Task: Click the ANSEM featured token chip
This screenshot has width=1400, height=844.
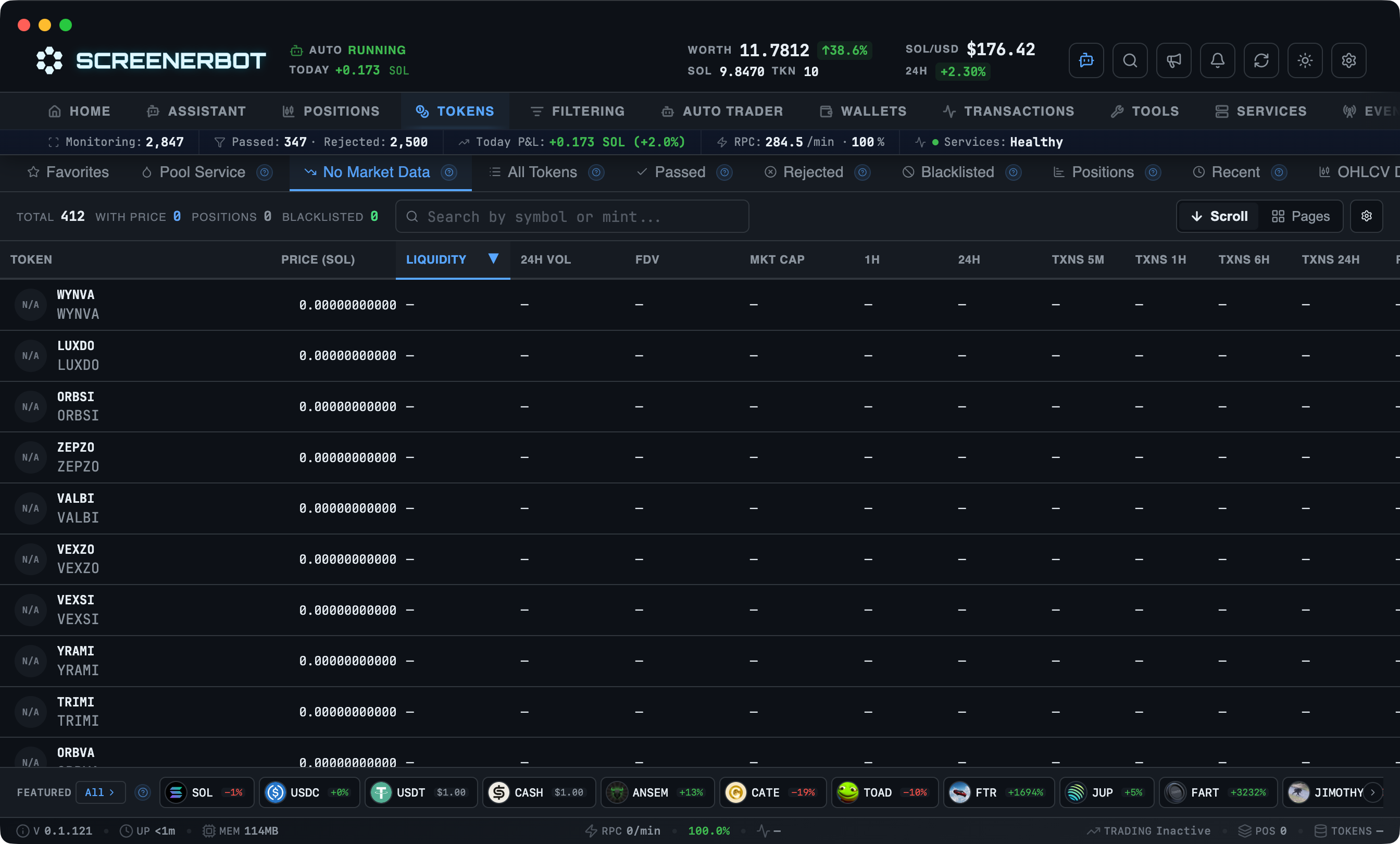Action: (657, 792)
